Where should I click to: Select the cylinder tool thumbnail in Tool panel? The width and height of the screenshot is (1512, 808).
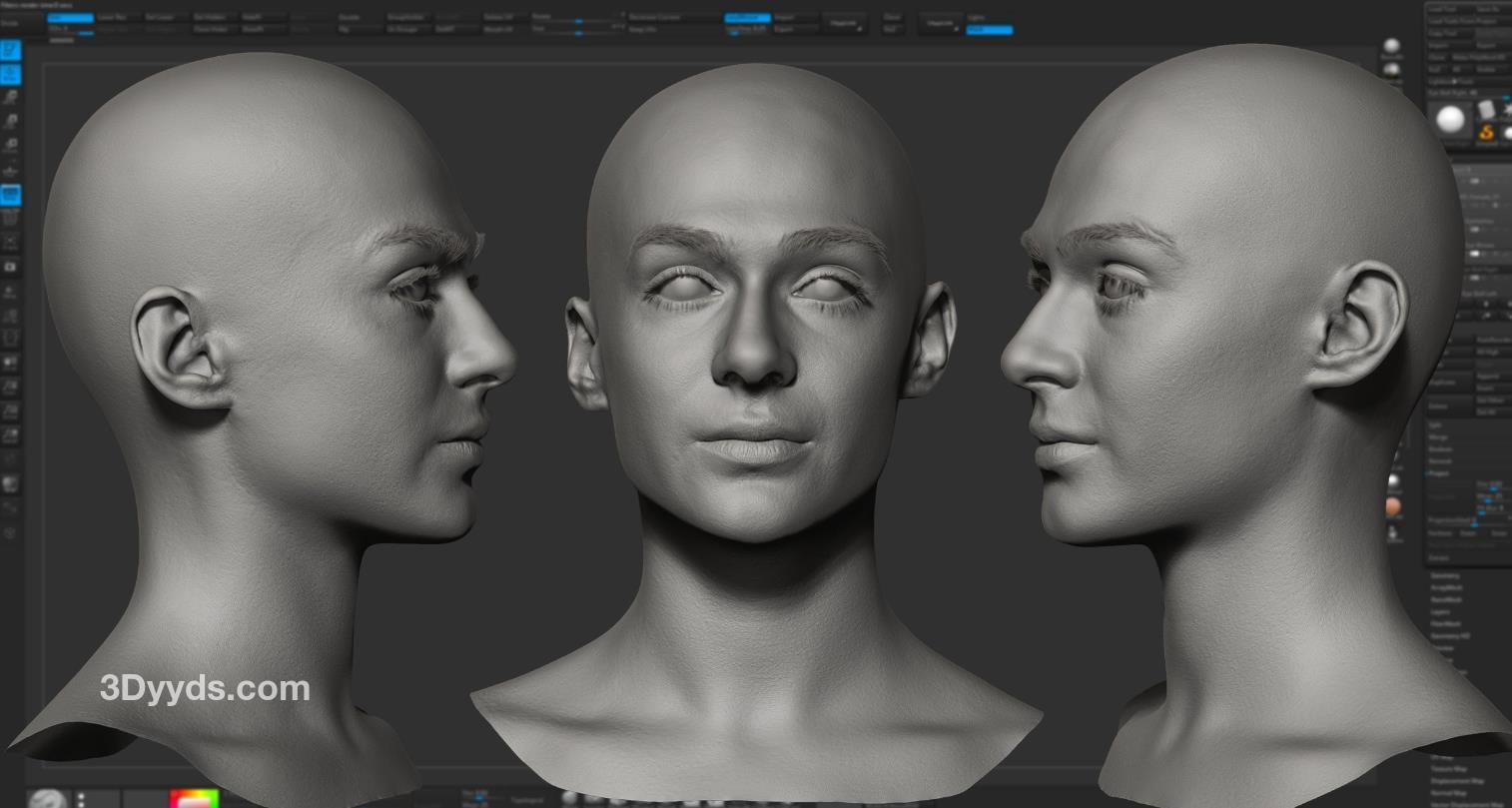click(1485, 108)
